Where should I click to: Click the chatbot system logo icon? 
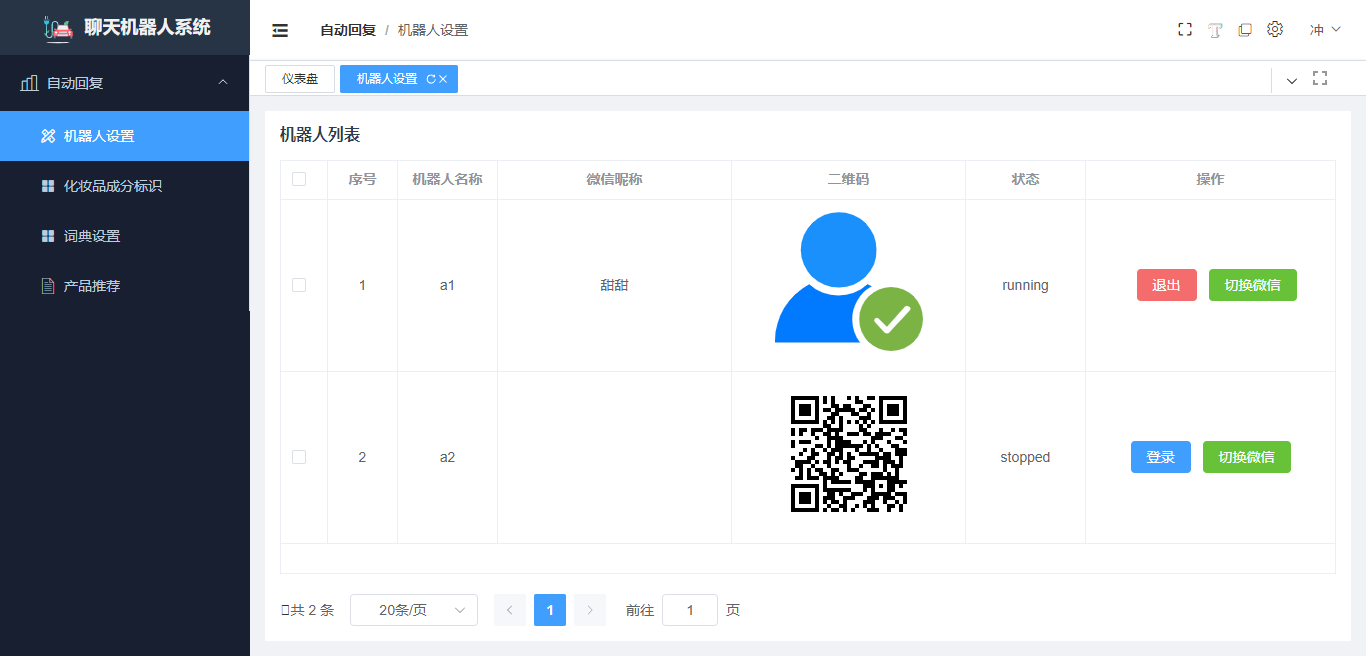point(59,28)
